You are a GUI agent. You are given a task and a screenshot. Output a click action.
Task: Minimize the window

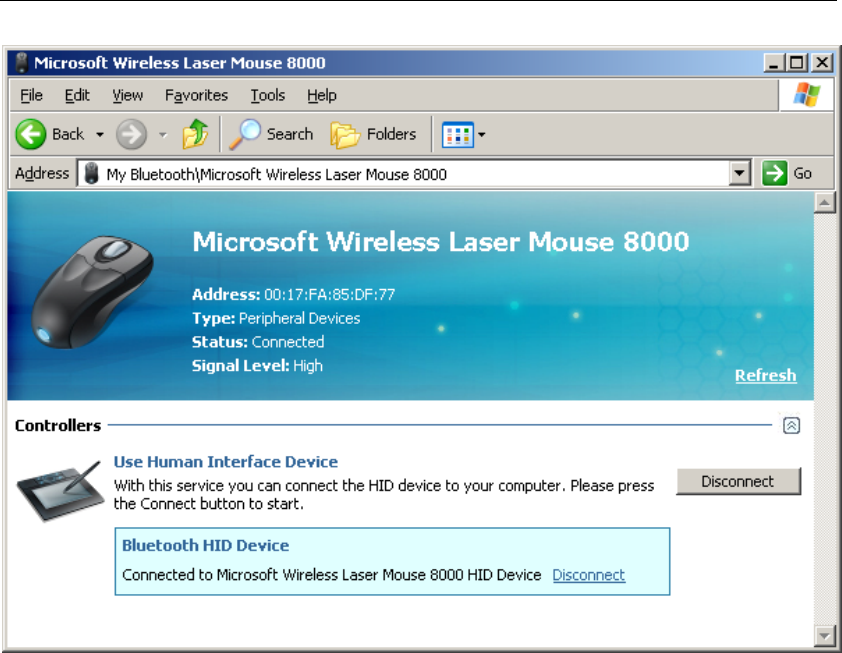[x=773, y=63]
